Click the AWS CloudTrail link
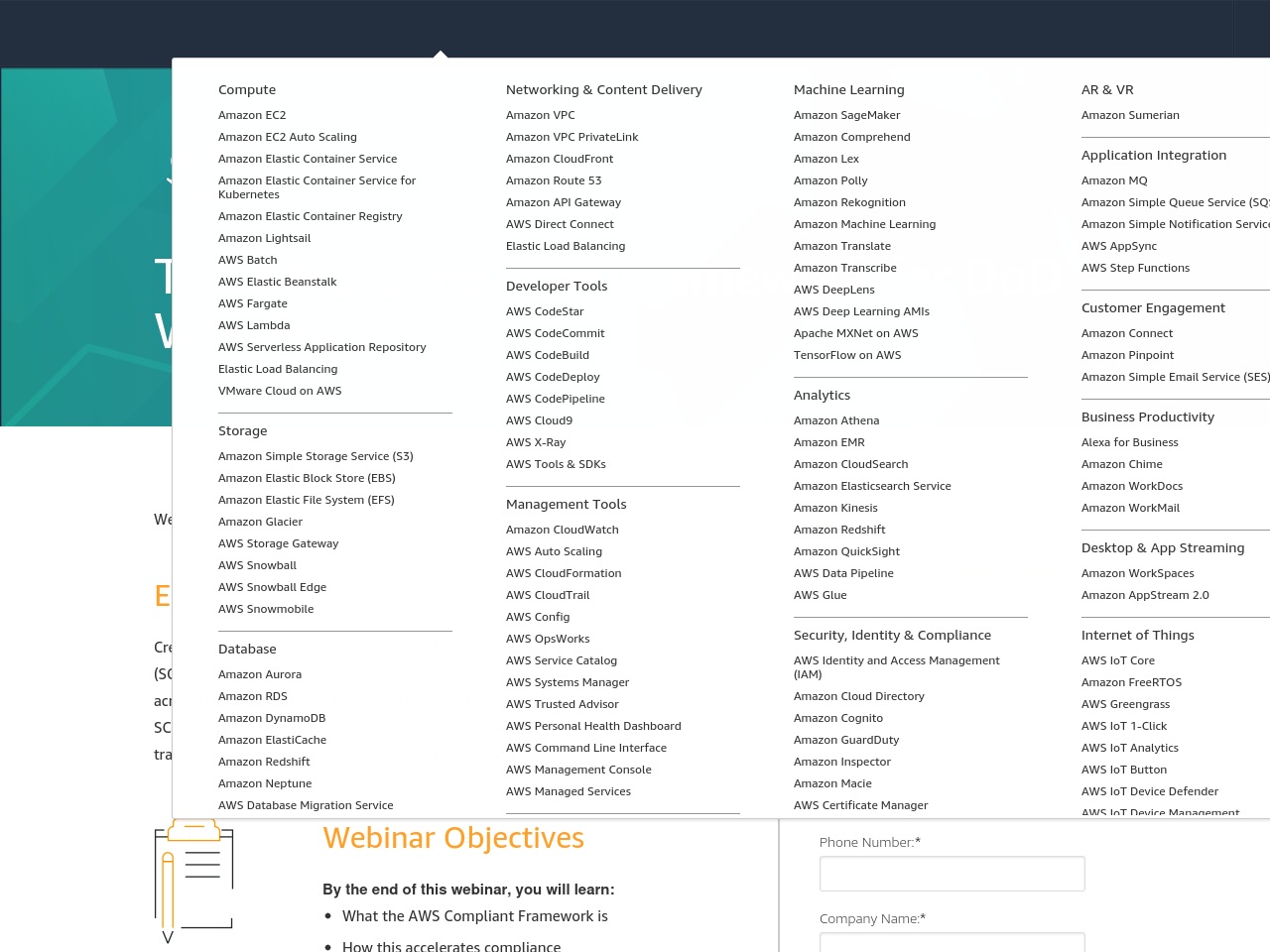This screenshot has width=1270, height=952. (x=548, y=595)
